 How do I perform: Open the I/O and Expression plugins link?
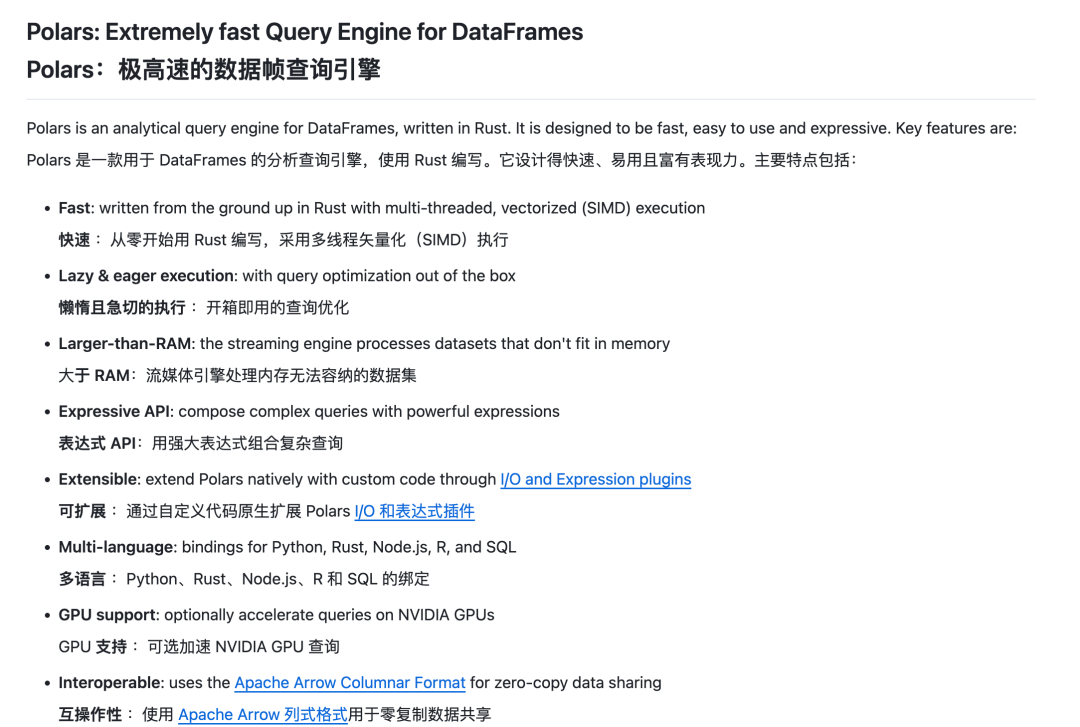[x=595, y=480]
